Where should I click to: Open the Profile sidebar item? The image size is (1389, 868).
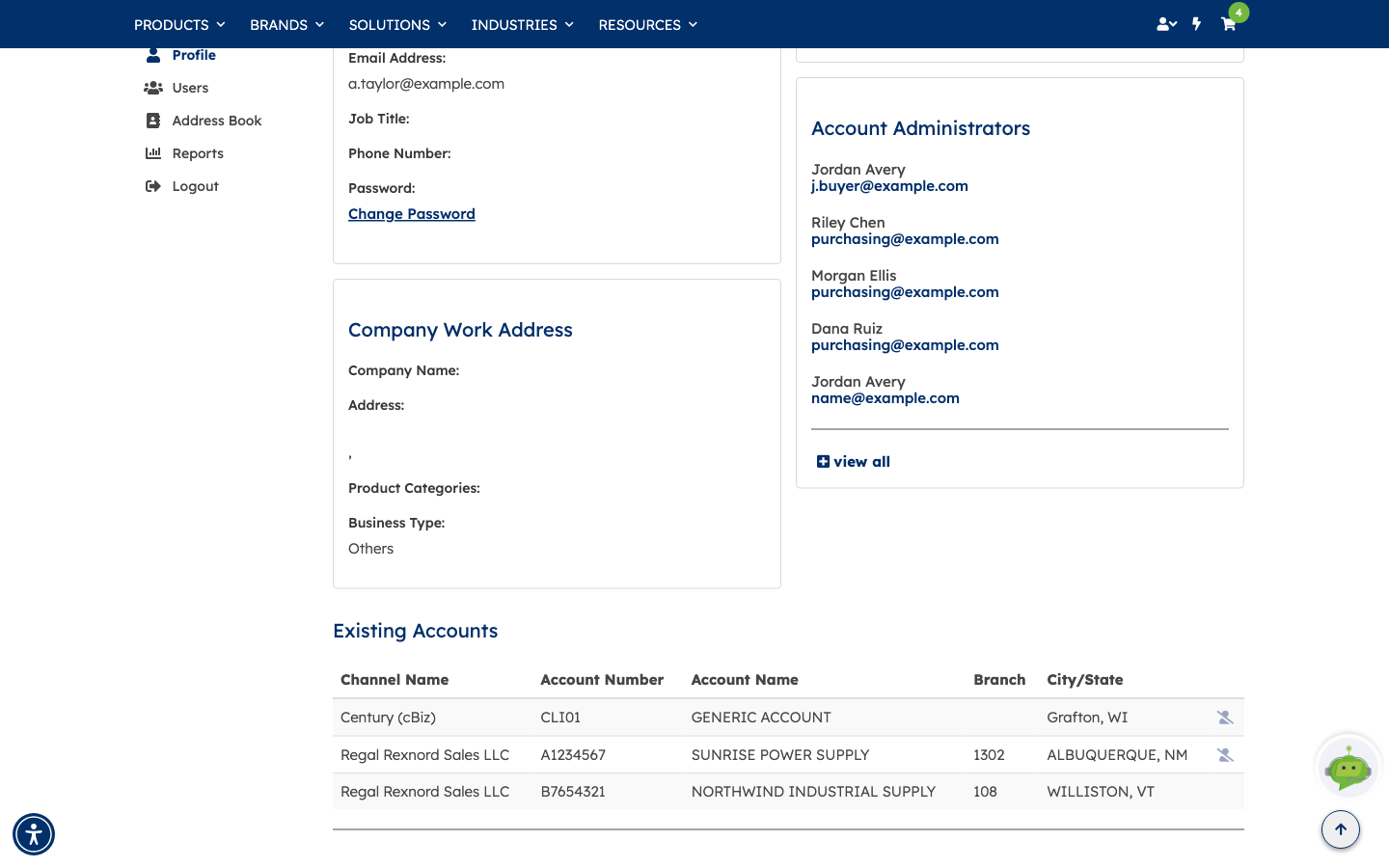click(194, 55)
